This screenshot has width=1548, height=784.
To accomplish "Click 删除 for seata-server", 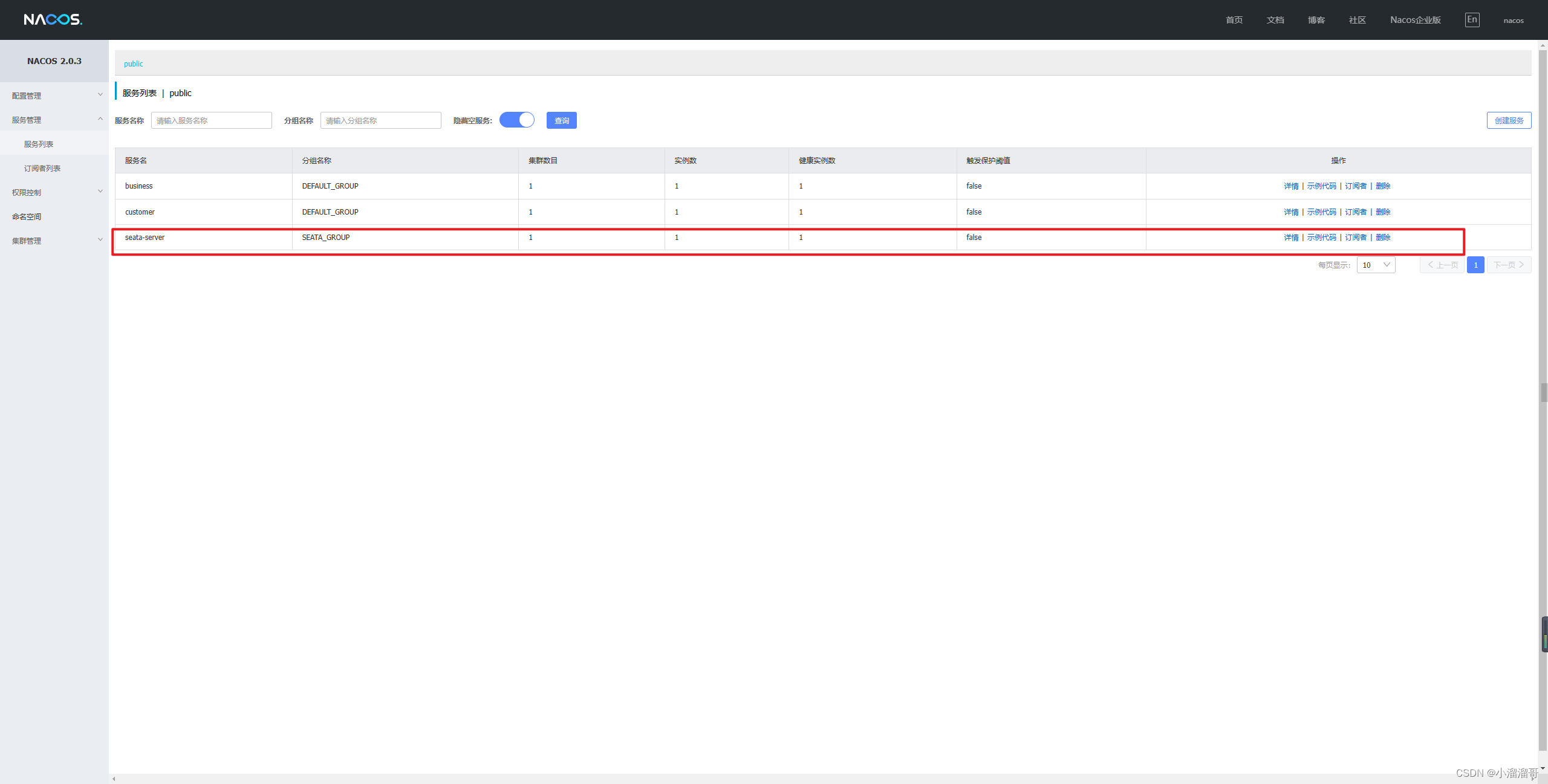I will [1383, 238].
